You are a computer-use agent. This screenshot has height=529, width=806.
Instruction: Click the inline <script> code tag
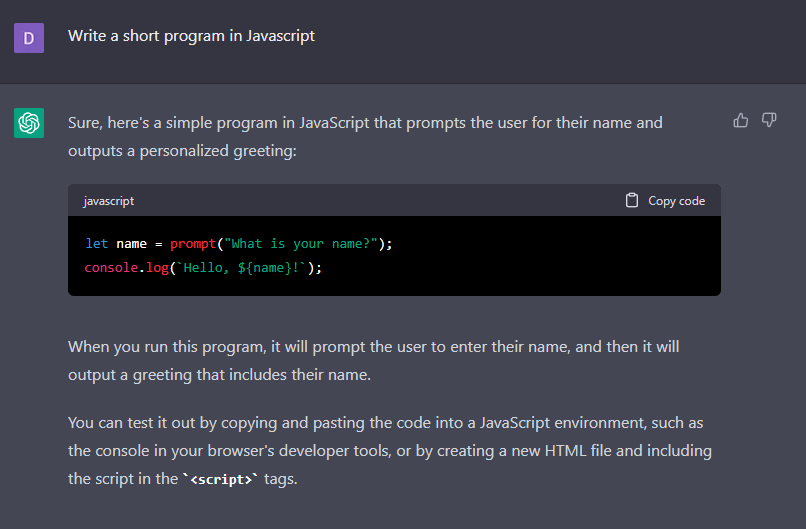(221, 479)
